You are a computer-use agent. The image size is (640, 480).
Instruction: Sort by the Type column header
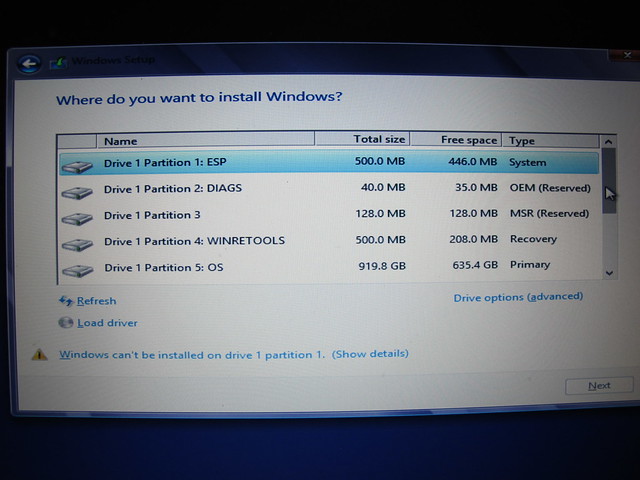(551, 141)
